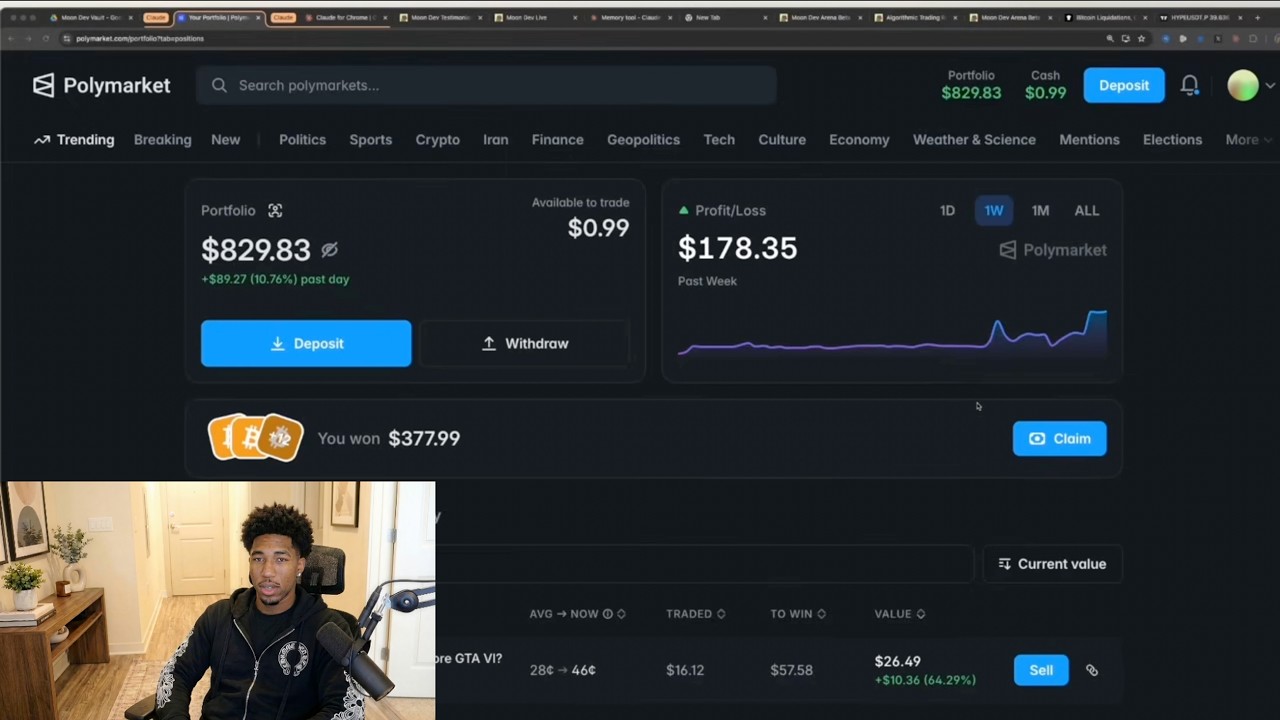The image size is (1280, 720).
Task: Select the 1W profit/loss range
Action: pyautogui.click(x=993, y=210)
